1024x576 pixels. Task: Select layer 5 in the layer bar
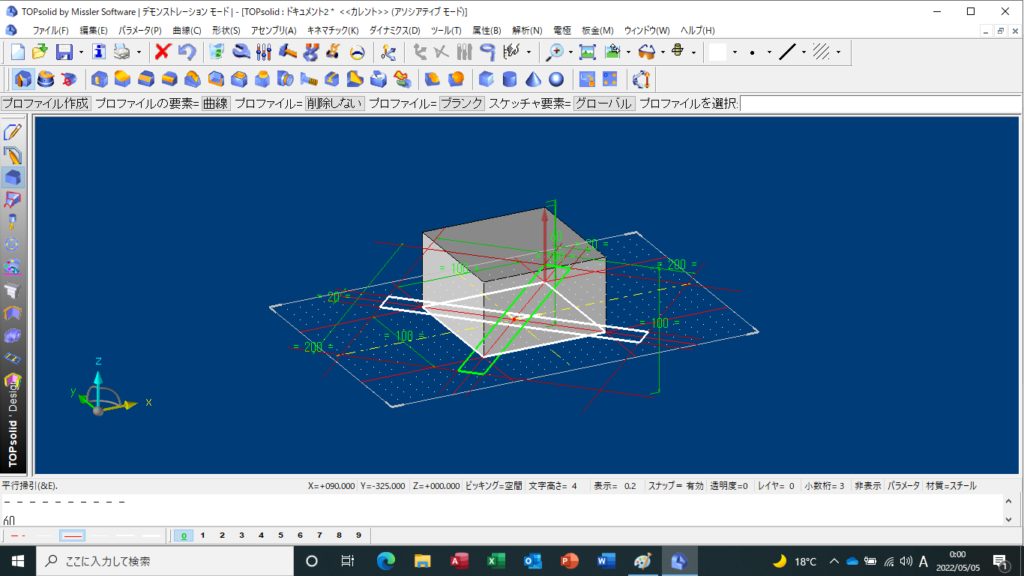click(x=281, y=536)
